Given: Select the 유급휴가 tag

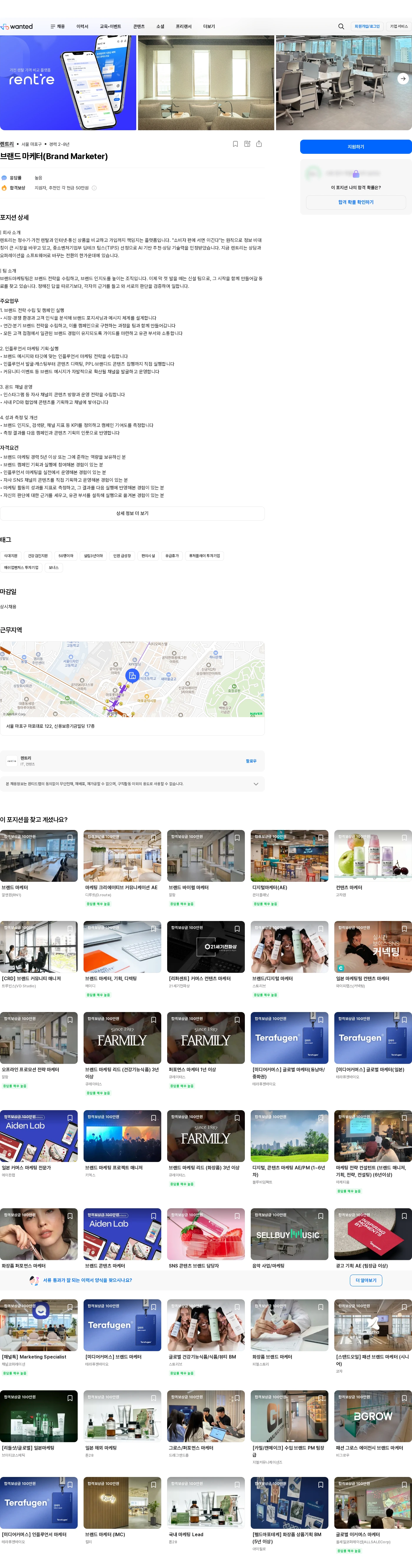Looking at the screenshot, I should (172, 556).
